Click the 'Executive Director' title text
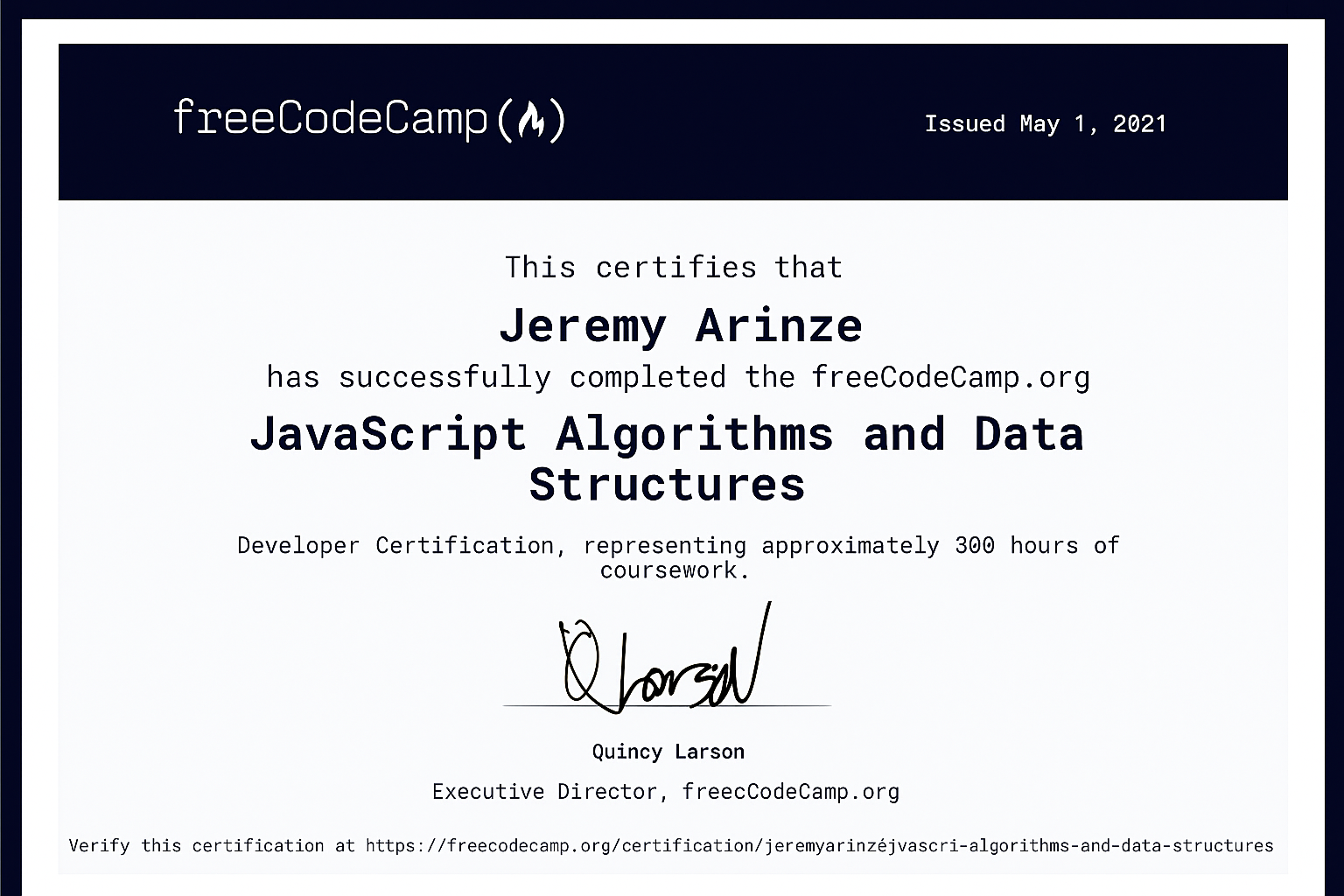Screen dimensions: 1344x896 click(544, 792)
